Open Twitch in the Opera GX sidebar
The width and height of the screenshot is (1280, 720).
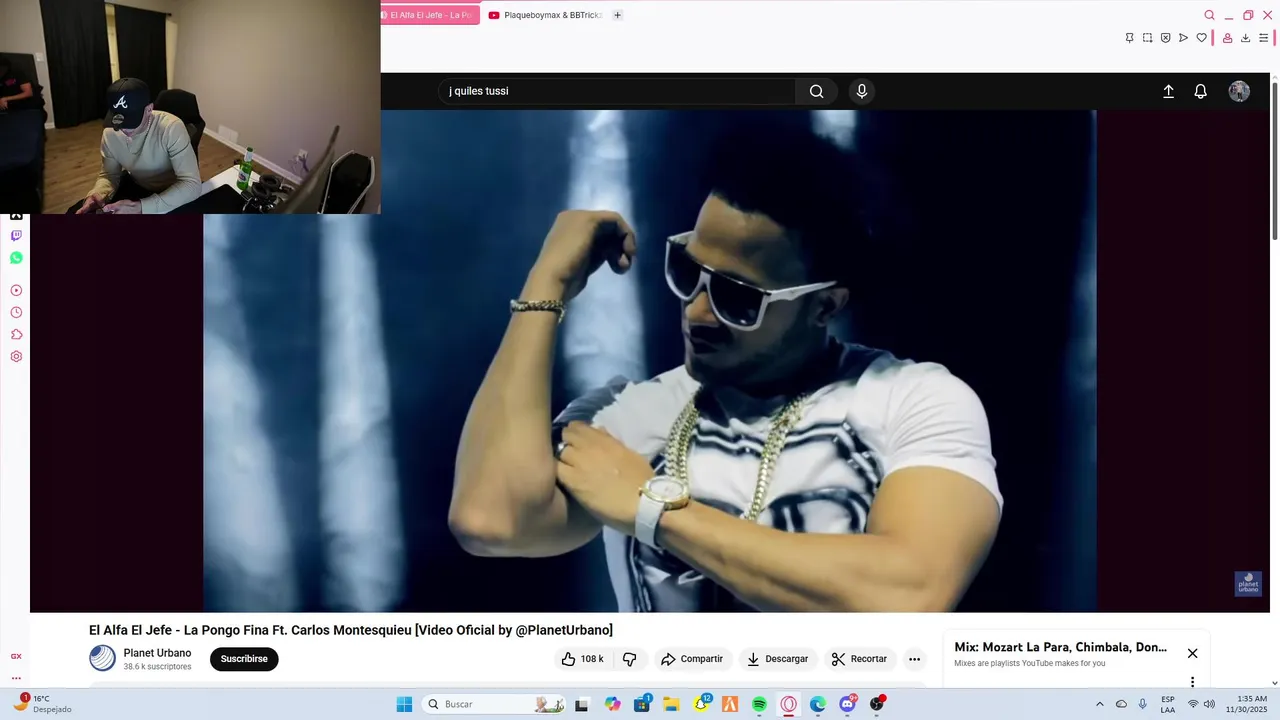click(x=16, y=236)
